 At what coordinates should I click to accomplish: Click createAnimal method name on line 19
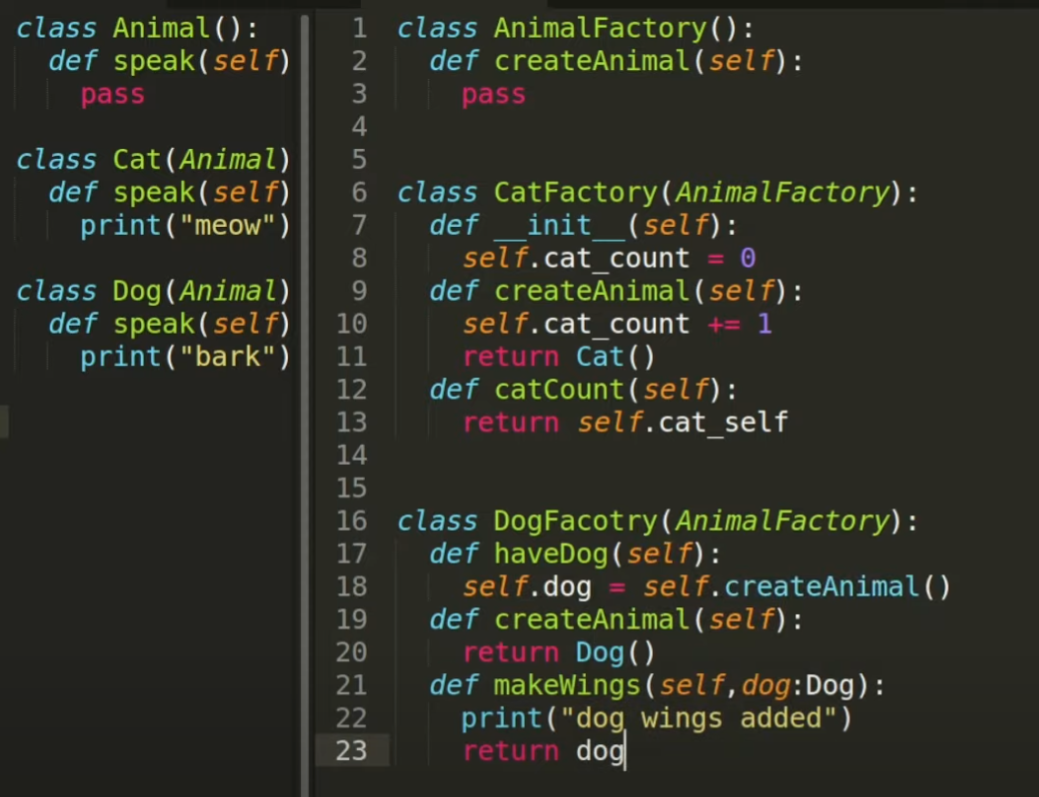click(x=592, y=620)
